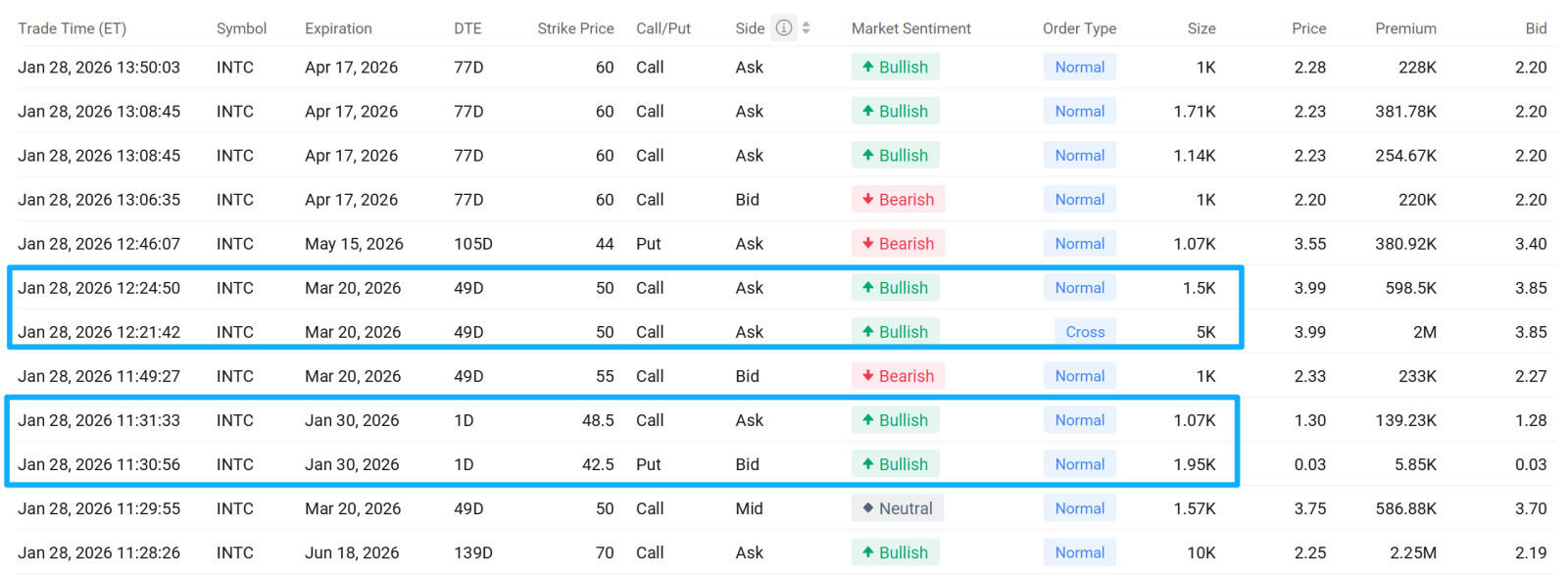Screen dimensions: 1568x575
Task: Click the info icon next to Side
Action: 783,27
